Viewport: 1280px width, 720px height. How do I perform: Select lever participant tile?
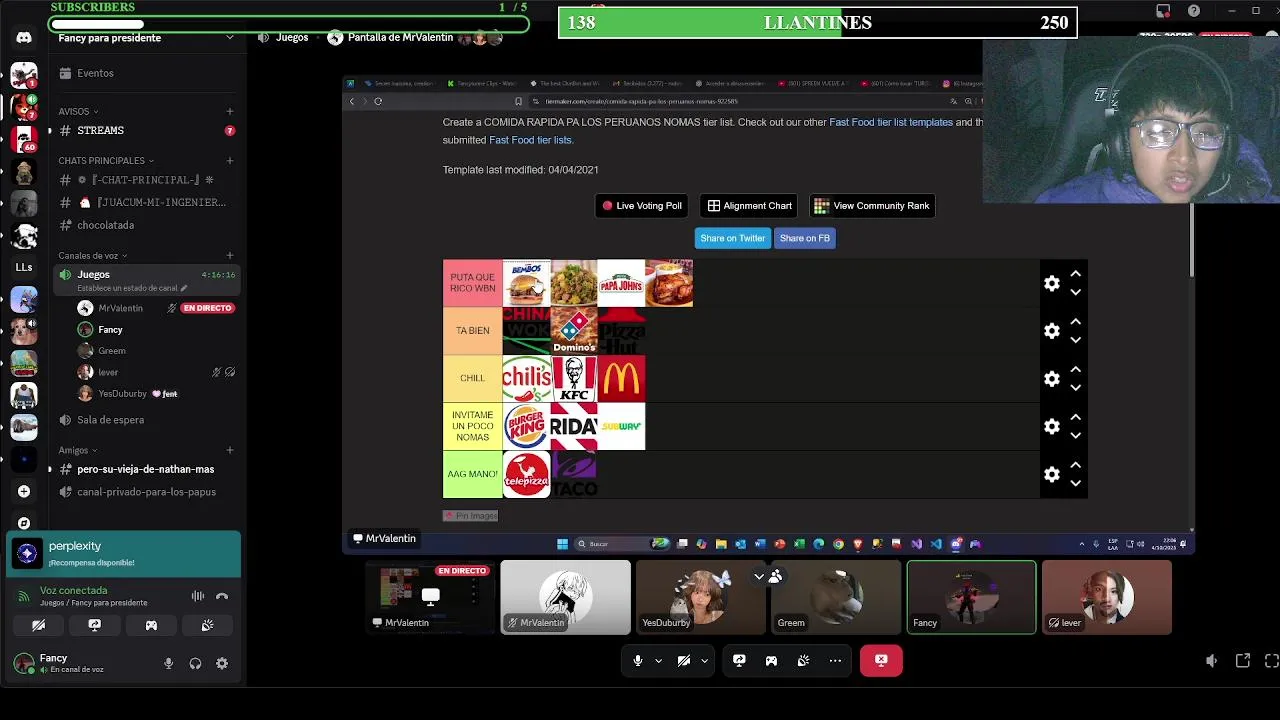click(1106, 597)
